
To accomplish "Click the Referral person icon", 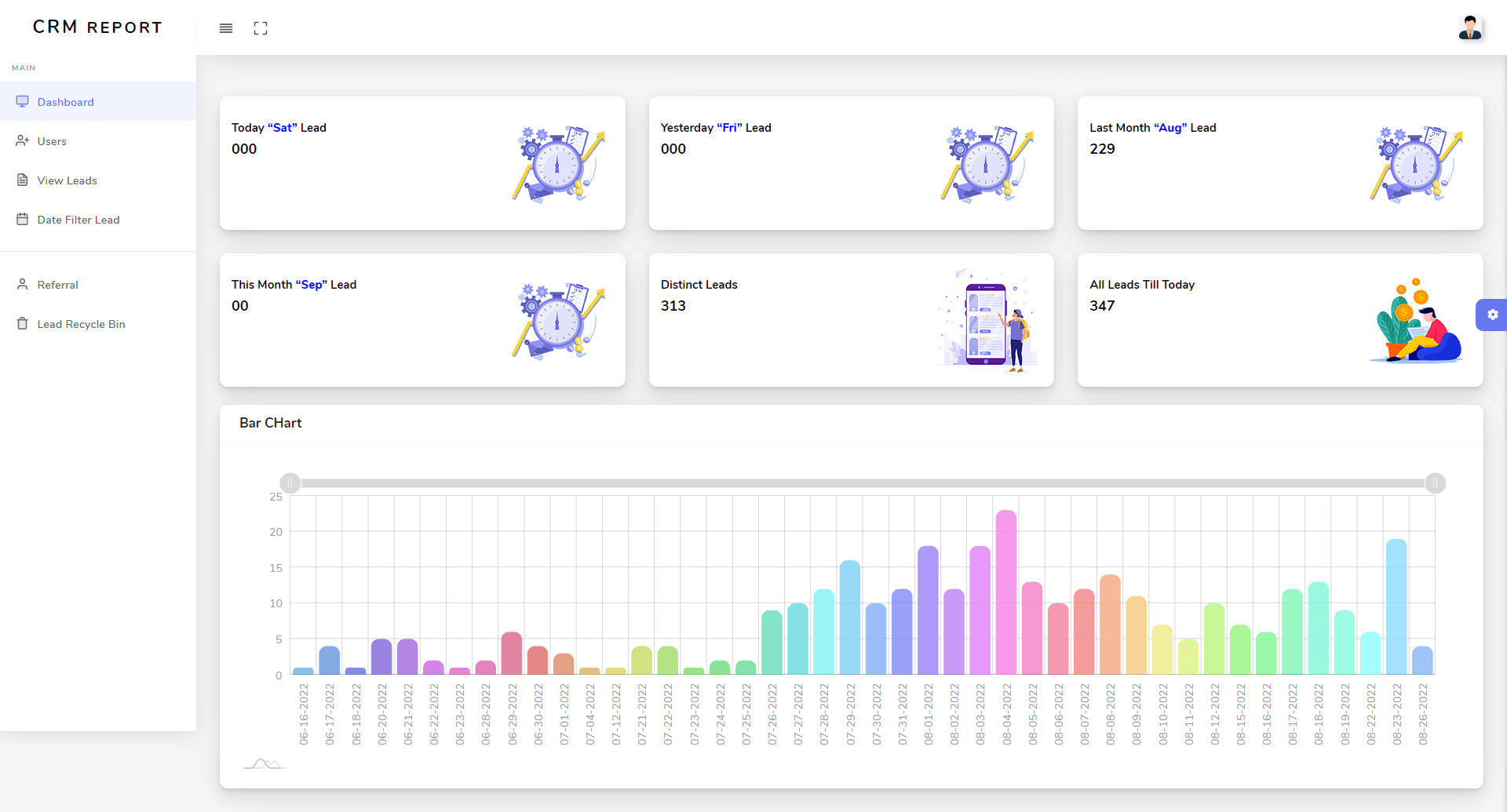I will point(23,285).
